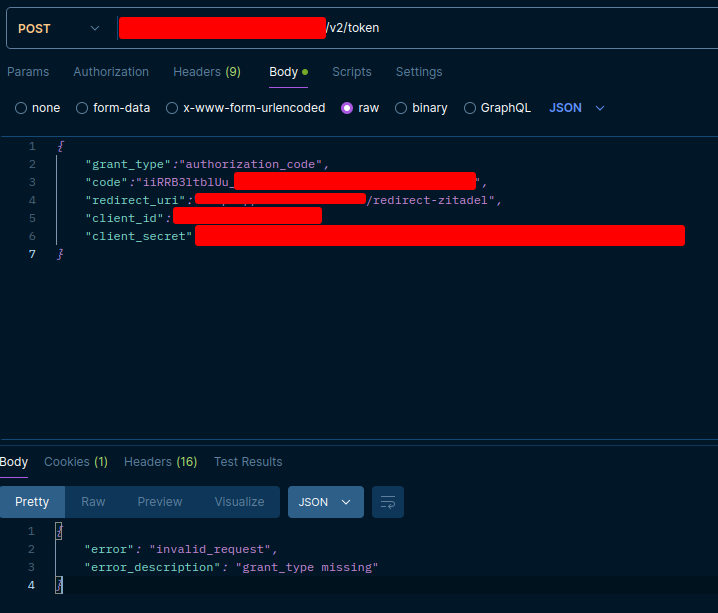
Task: Choose the binary body option
Action: [421, 108]
